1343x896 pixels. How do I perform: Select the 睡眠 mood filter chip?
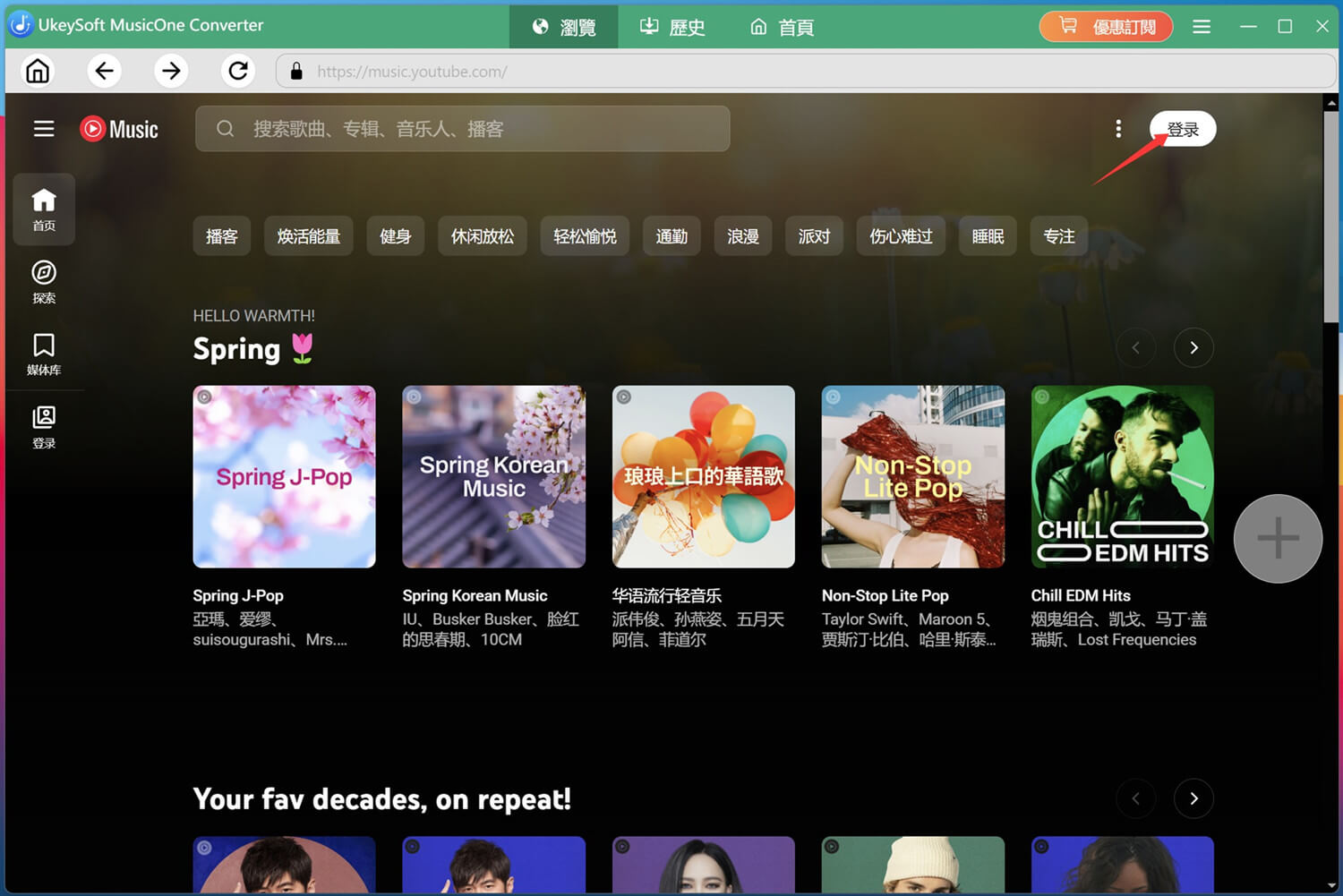(x=988, y=235)
